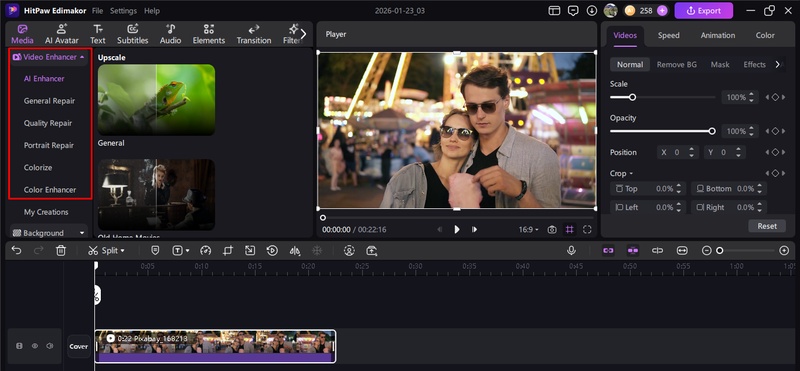Toggle the Opacity keyframe diamond
This screenshot has width=800, height=371.
point(775,131)
